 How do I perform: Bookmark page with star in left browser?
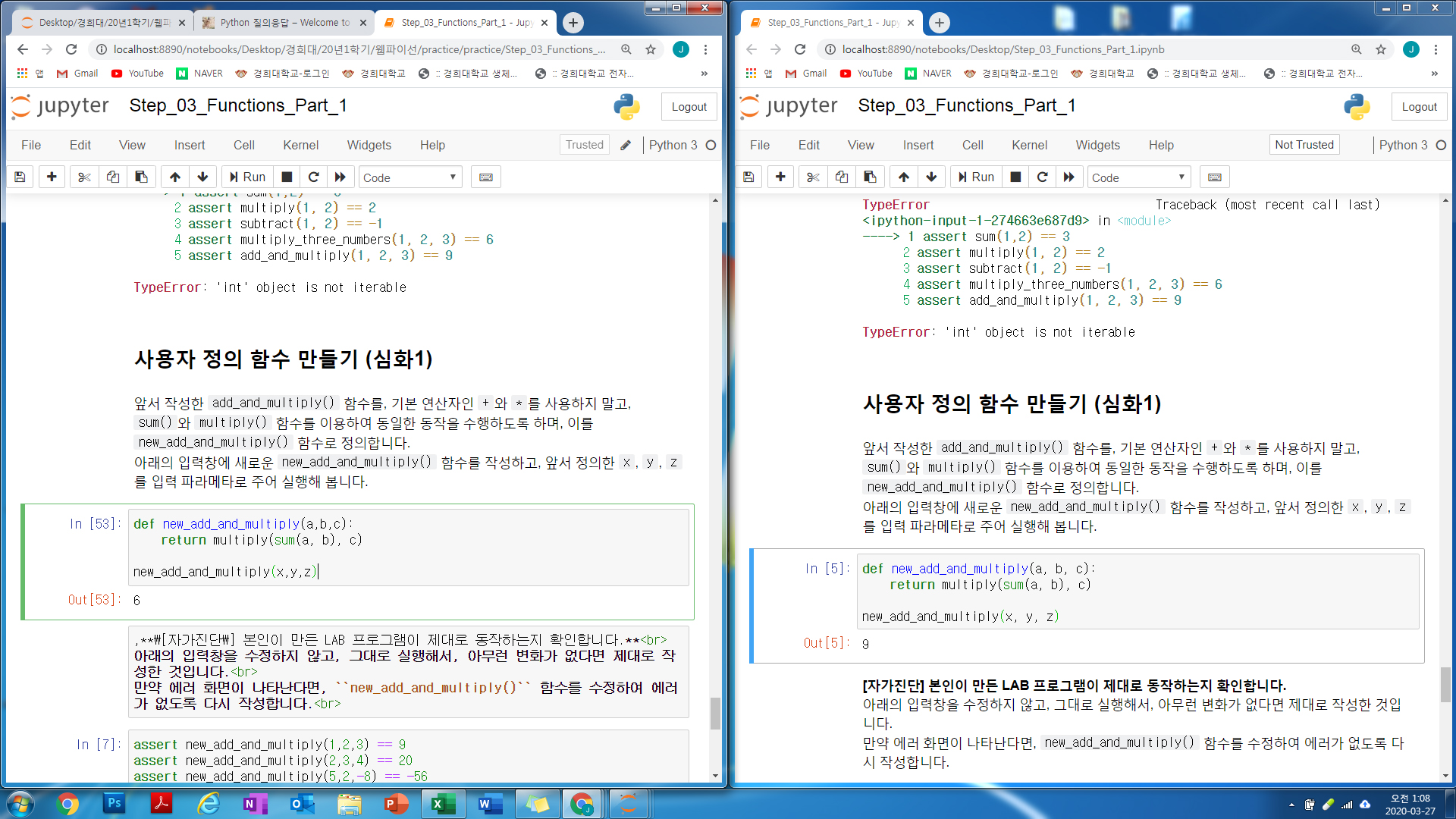pos(650,49)
